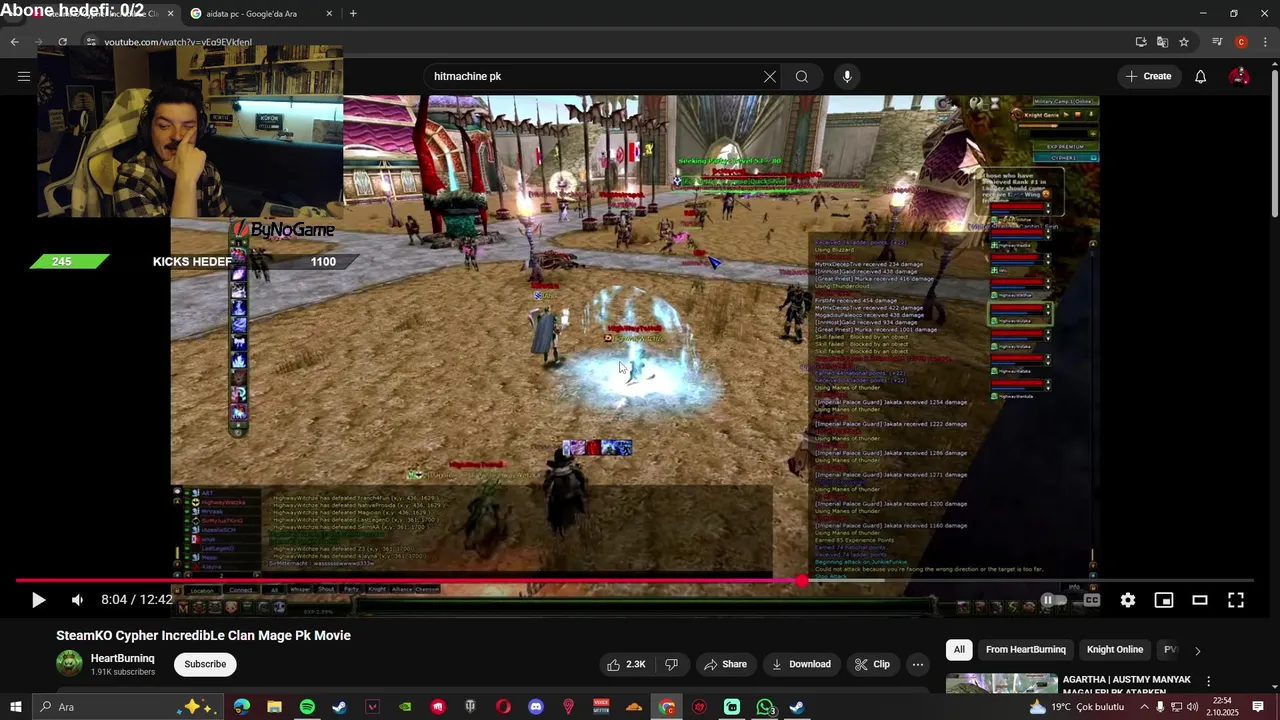1280x720 pixels.
Task: Close the first YouTube browser tab
Action: 170,14
